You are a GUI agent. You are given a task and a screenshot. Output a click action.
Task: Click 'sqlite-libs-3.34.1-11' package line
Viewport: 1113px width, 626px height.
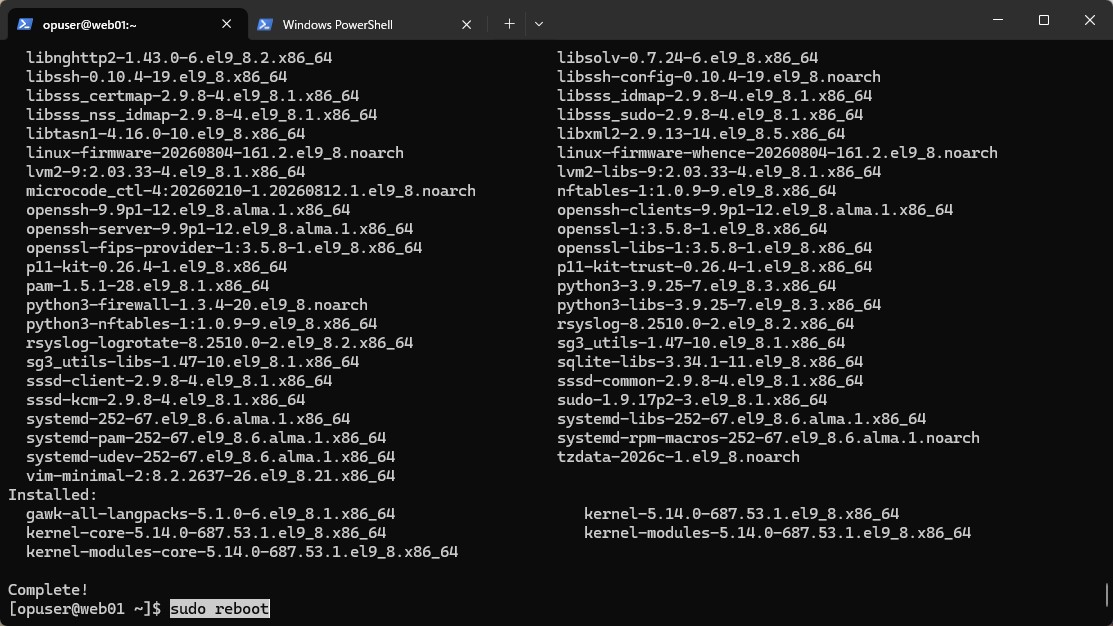point(710,361)
